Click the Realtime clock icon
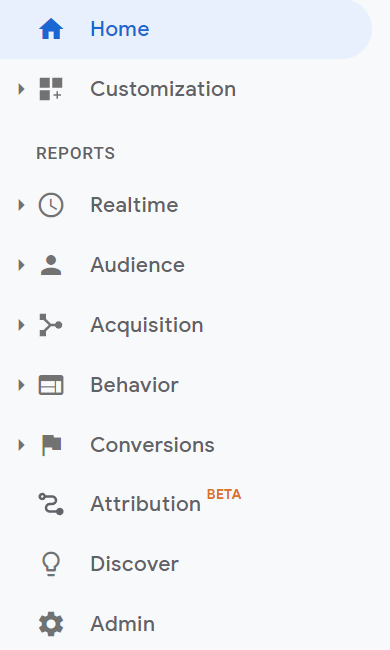 (x=51, y=205)
